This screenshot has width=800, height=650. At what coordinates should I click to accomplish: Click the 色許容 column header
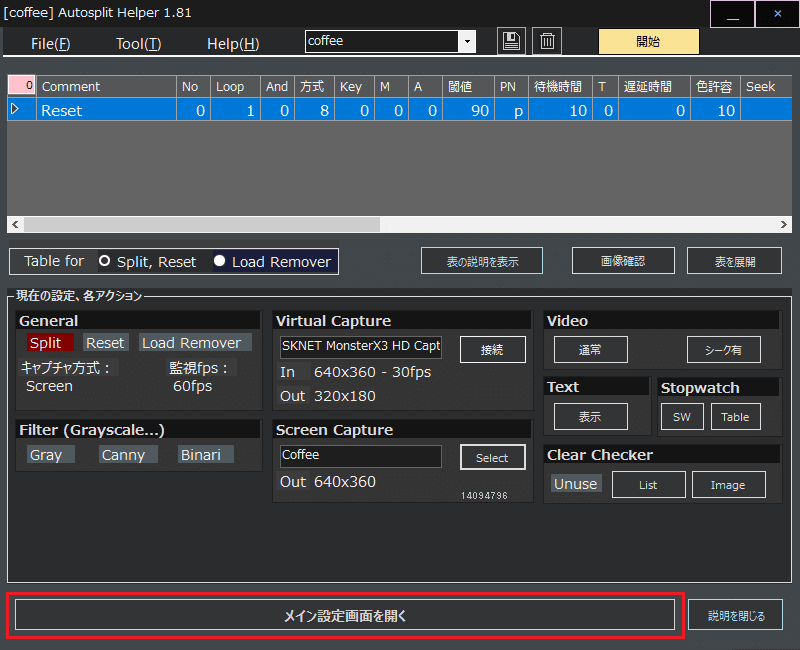tap(715, 86)
